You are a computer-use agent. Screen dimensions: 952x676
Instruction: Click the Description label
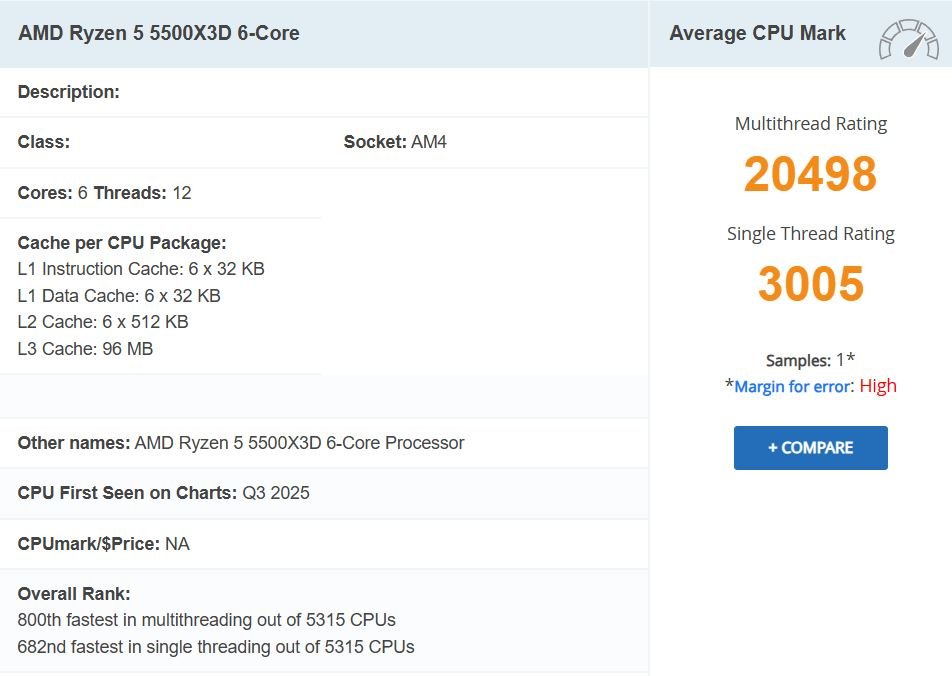[69, 92]
